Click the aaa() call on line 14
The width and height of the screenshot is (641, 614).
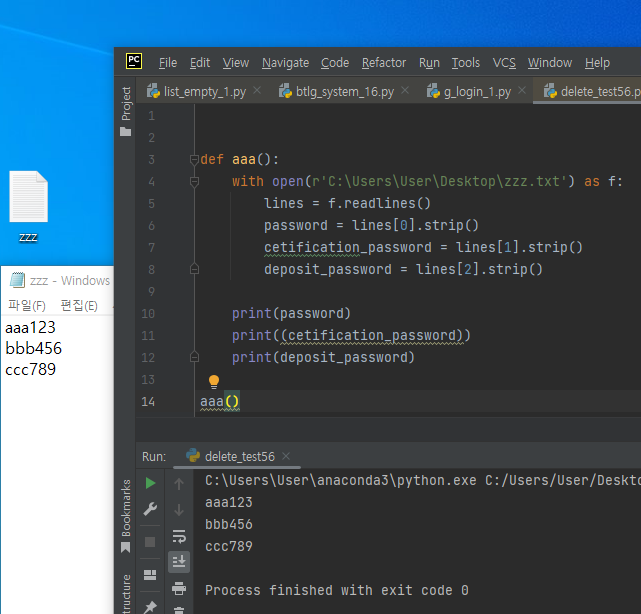pos(220,401)
